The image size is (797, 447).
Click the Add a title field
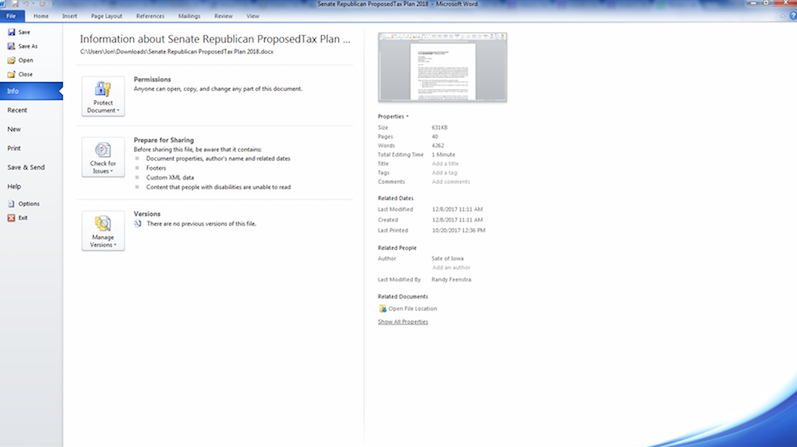pos(445,164)
